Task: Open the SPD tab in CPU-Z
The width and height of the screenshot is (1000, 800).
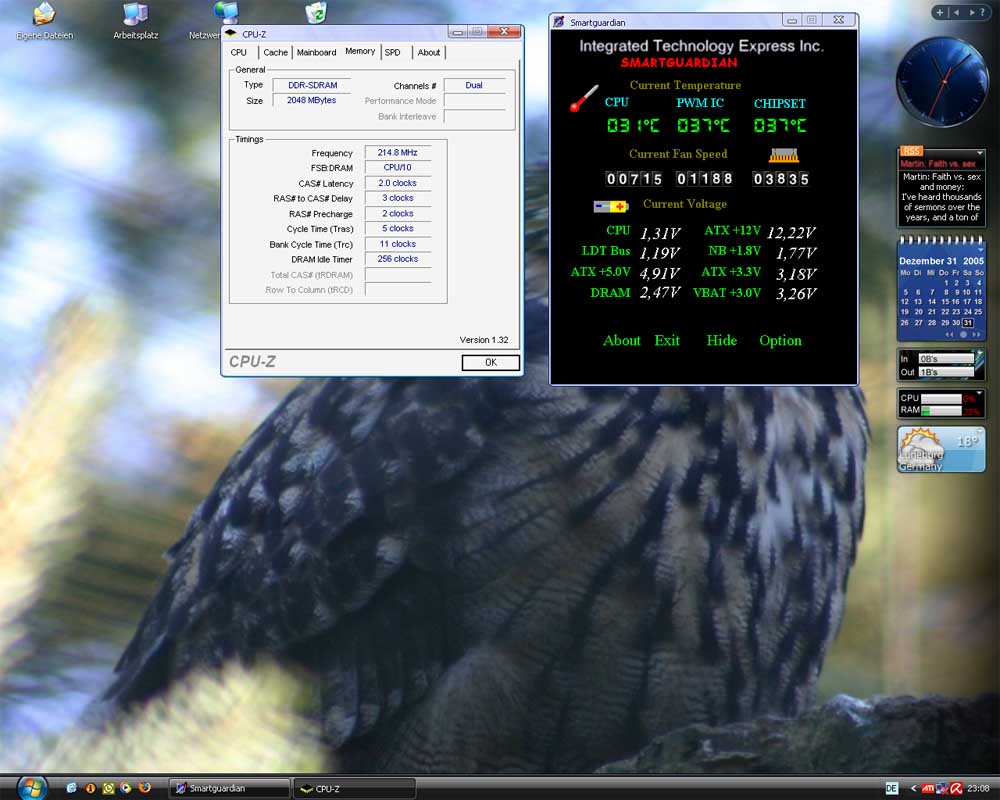Action: tap(393, 52)
